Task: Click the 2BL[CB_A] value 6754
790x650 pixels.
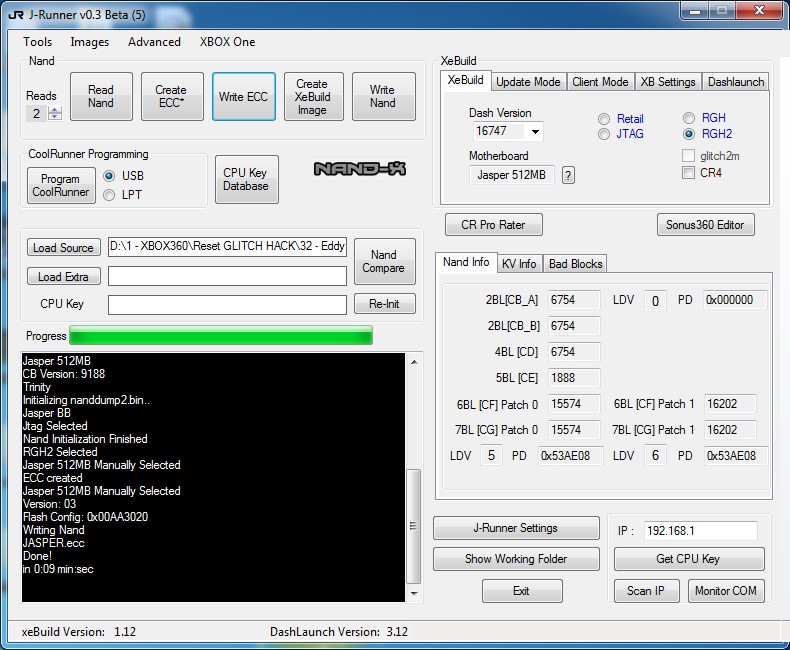Action: click(x=574, y=300)
